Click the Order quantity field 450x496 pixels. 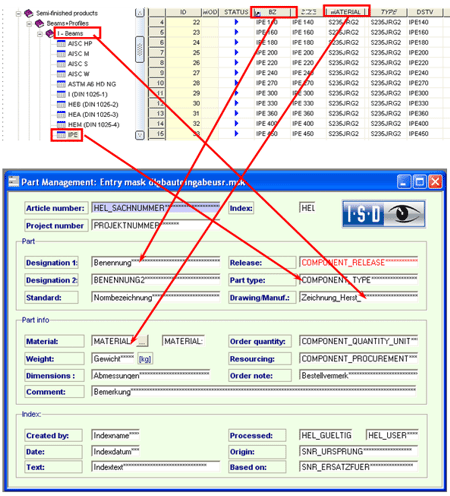click(x=359, y=341)
